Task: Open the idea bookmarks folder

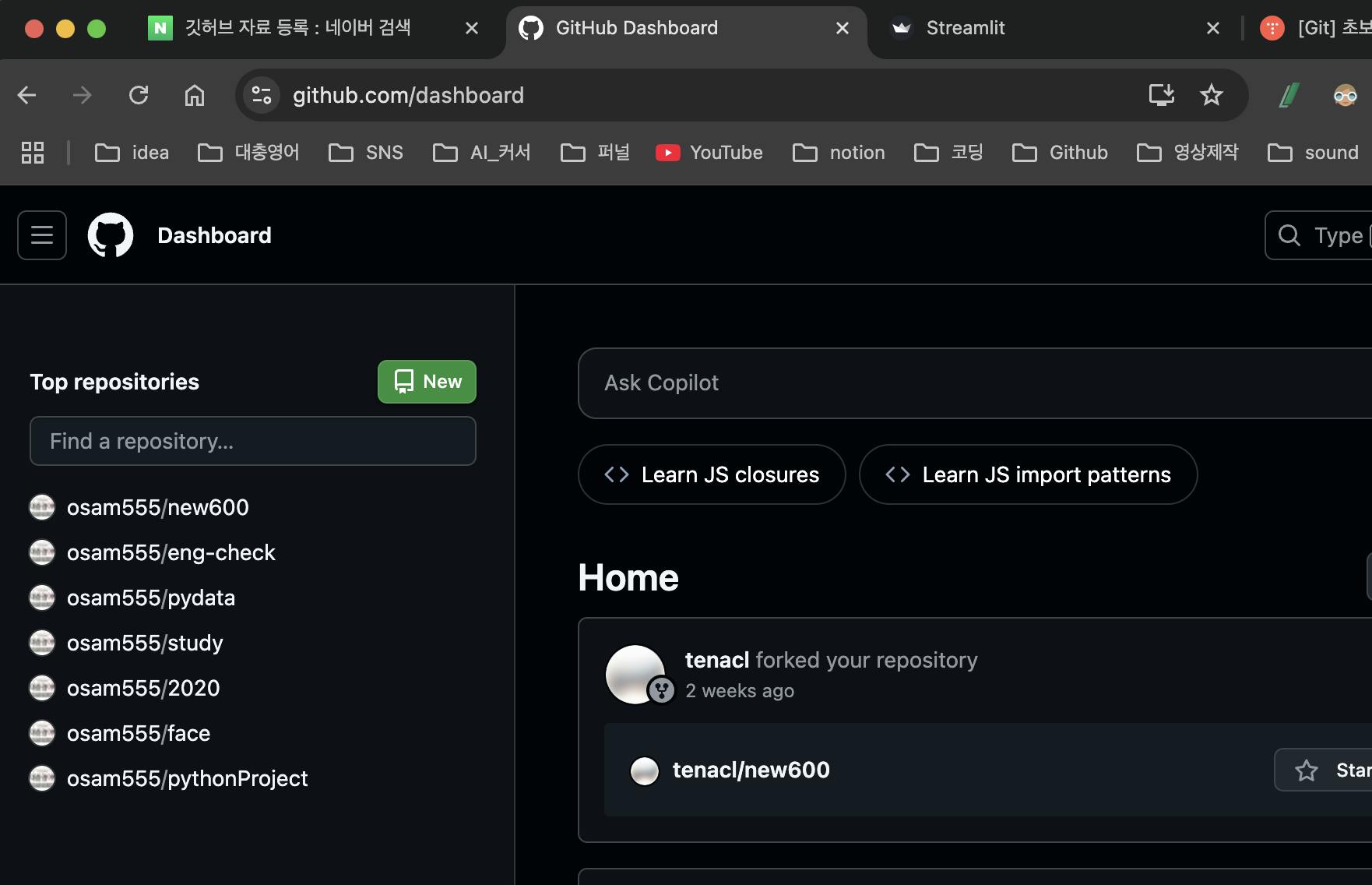Action: tap(132, 153)
